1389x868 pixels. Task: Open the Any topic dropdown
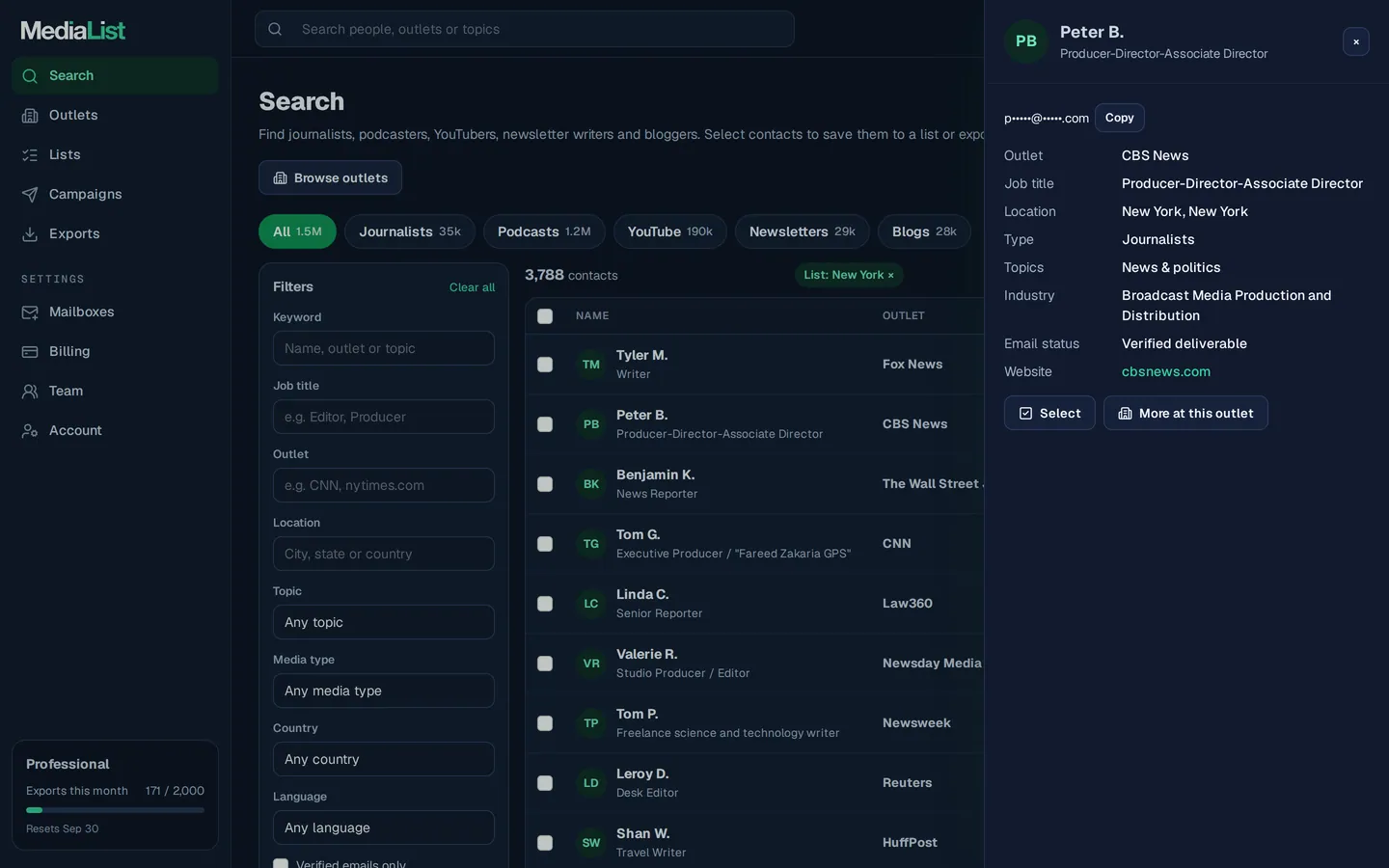[384, 622]
